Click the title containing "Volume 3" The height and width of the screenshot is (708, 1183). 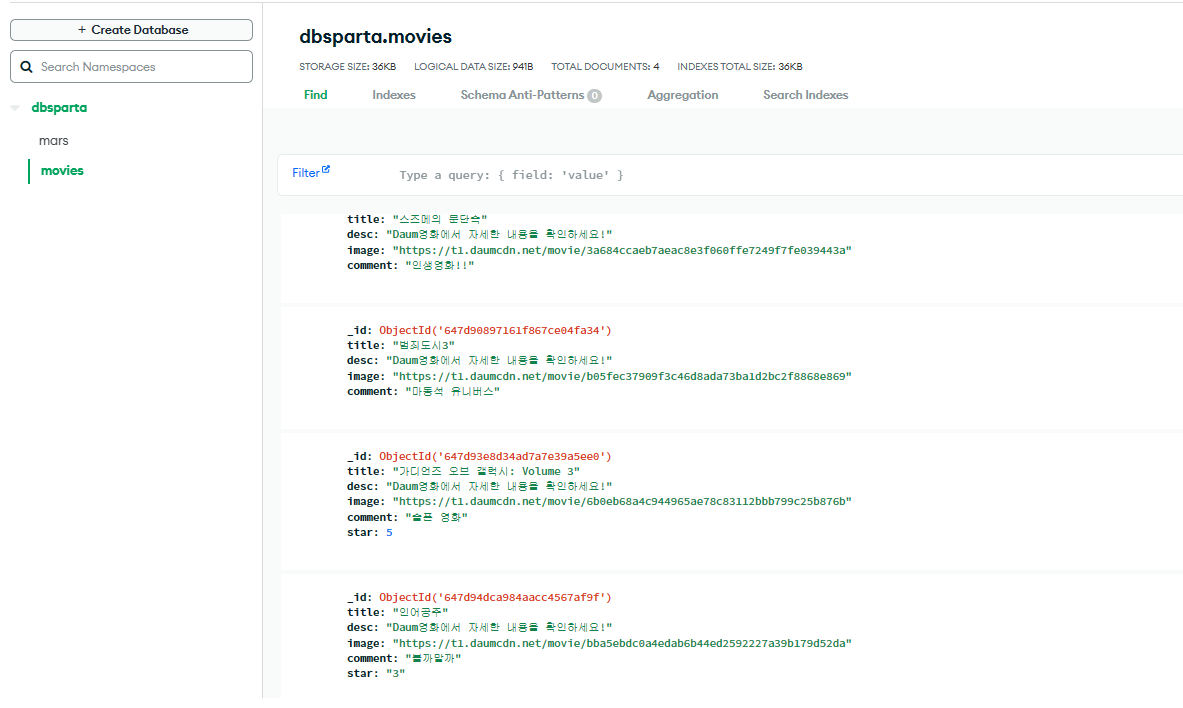(486, 472)
